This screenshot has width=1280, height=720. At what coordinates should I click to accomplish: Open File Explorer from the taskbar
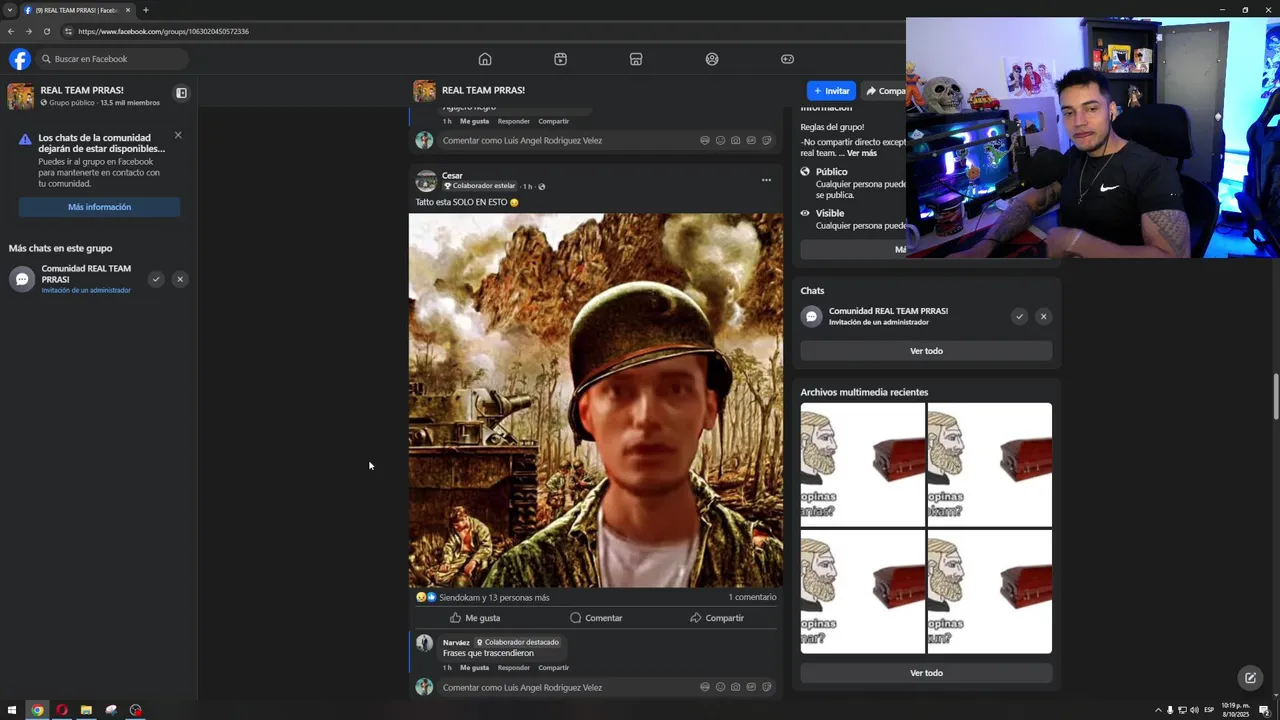click(x=86, y=710)
